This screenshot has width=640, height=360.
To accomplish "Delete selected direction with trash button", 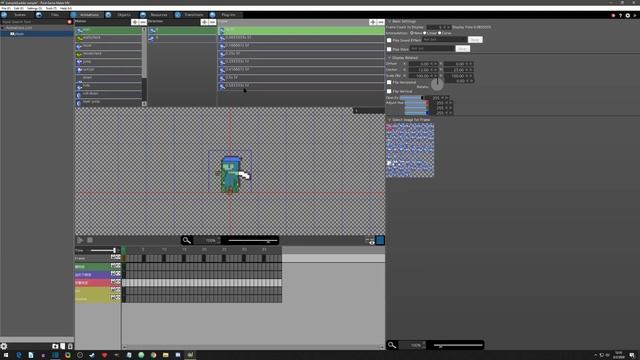I will coord(212,22).
